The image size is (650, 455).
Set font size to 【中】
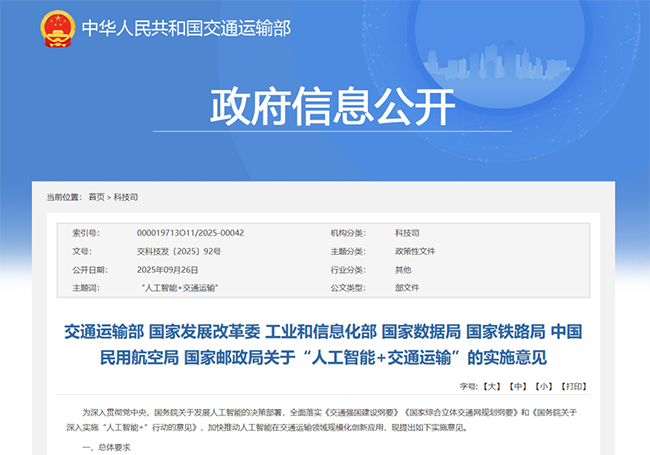point(517,385)
